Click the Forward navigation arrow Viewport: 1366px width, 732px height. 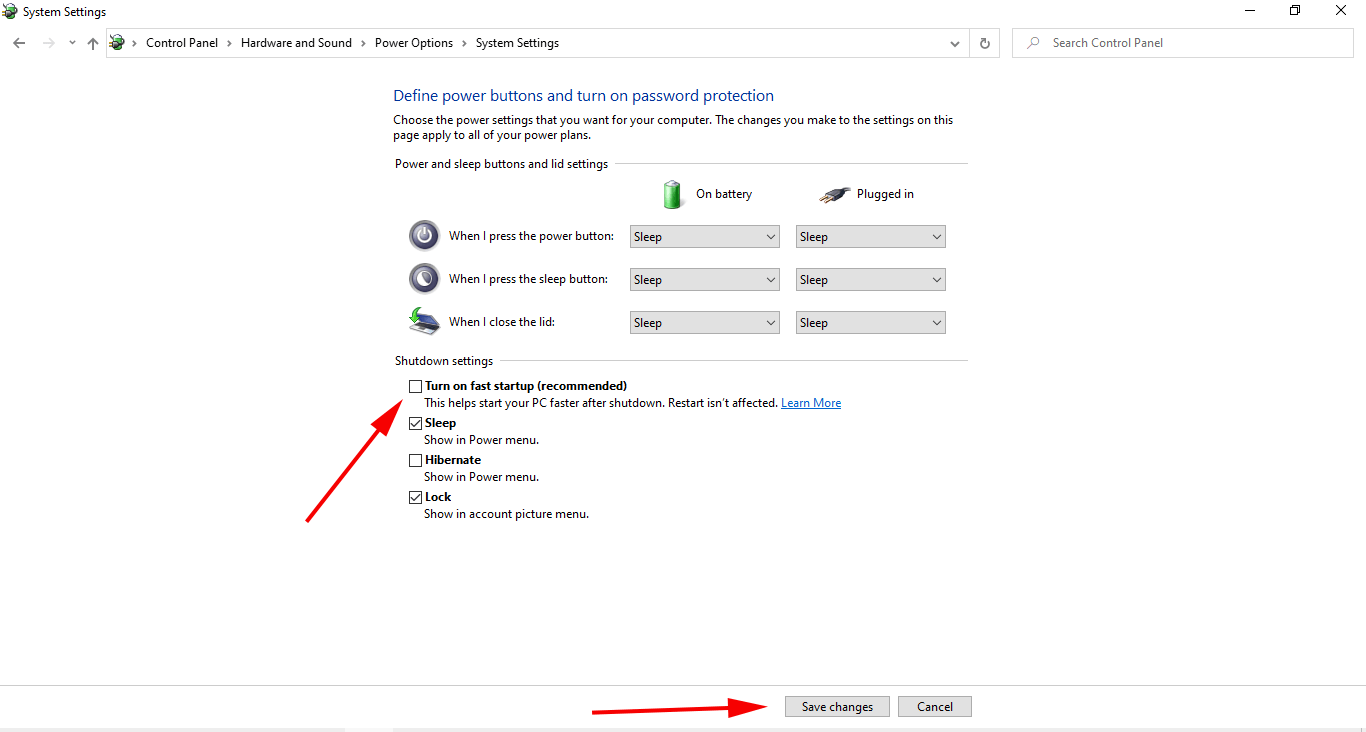point(48,43)
